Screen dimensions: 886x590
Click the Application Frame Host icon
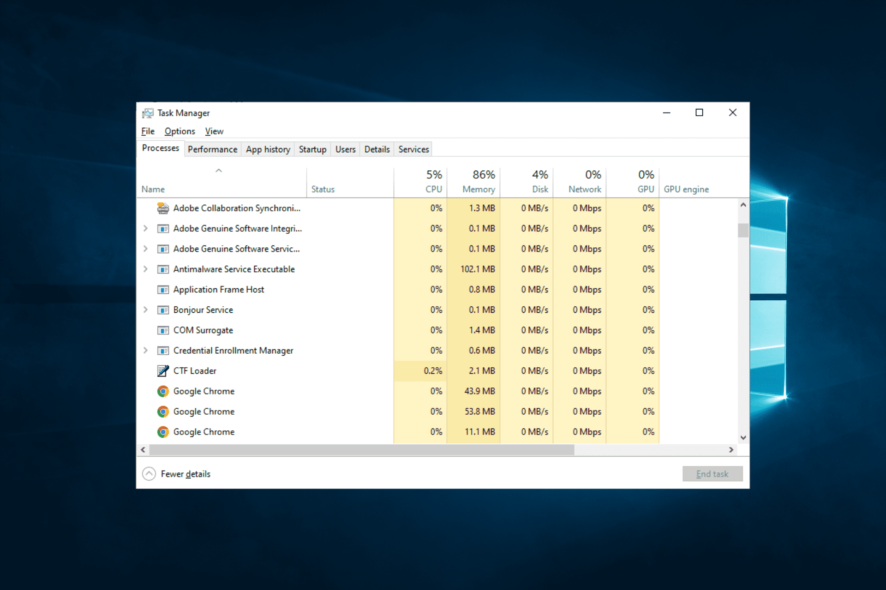click(162, 289)
